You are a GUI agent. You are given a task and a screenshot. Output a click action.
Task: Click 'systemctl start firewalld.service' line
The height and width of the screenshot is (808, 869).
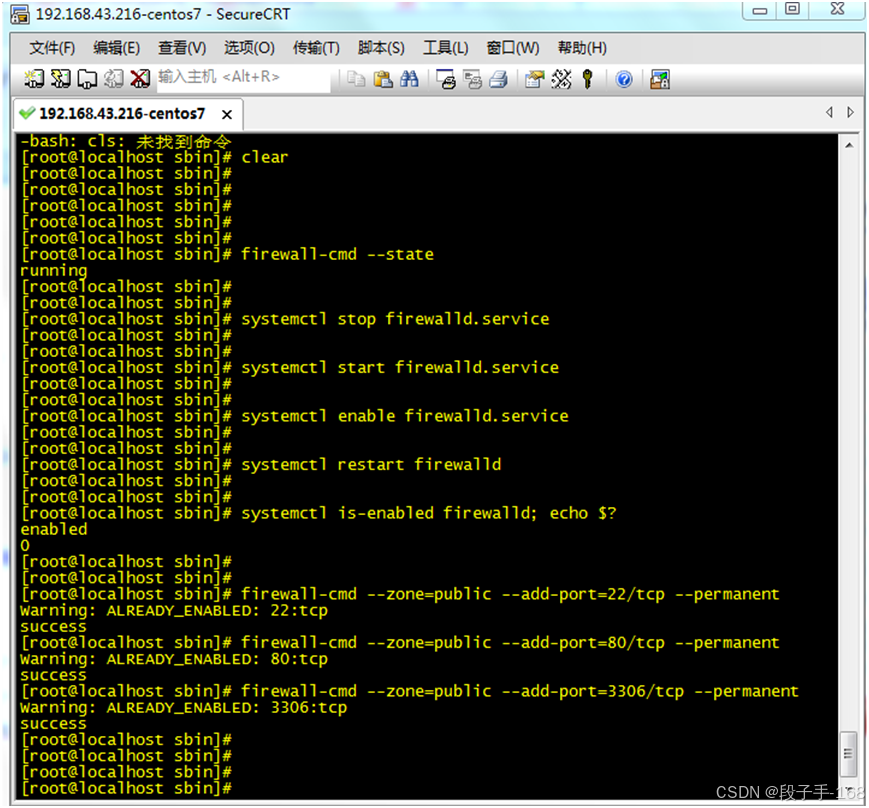[x=400, y=367]
